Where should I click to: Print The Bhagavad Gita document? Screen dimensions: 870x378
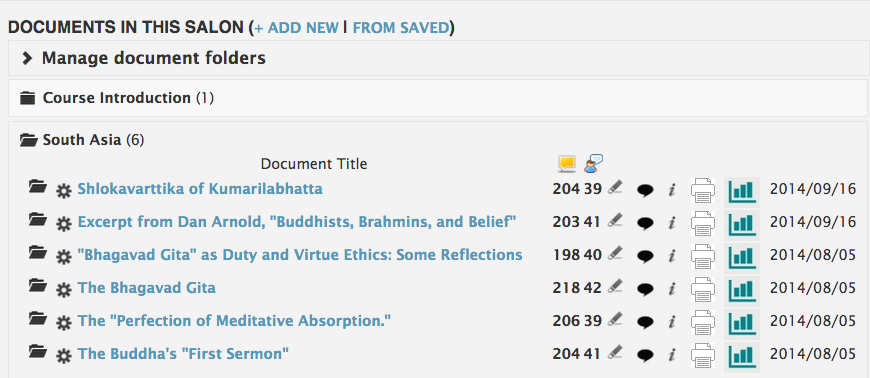[703, 290]
